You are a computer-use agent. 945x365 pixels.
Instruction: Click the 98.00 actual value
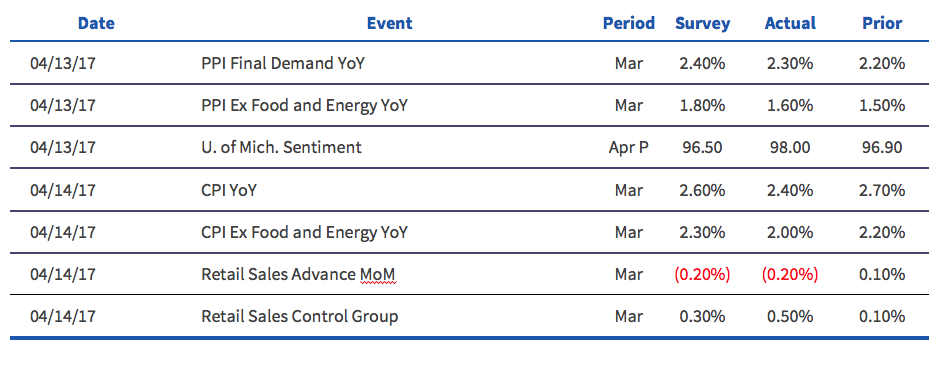point(790,148)
